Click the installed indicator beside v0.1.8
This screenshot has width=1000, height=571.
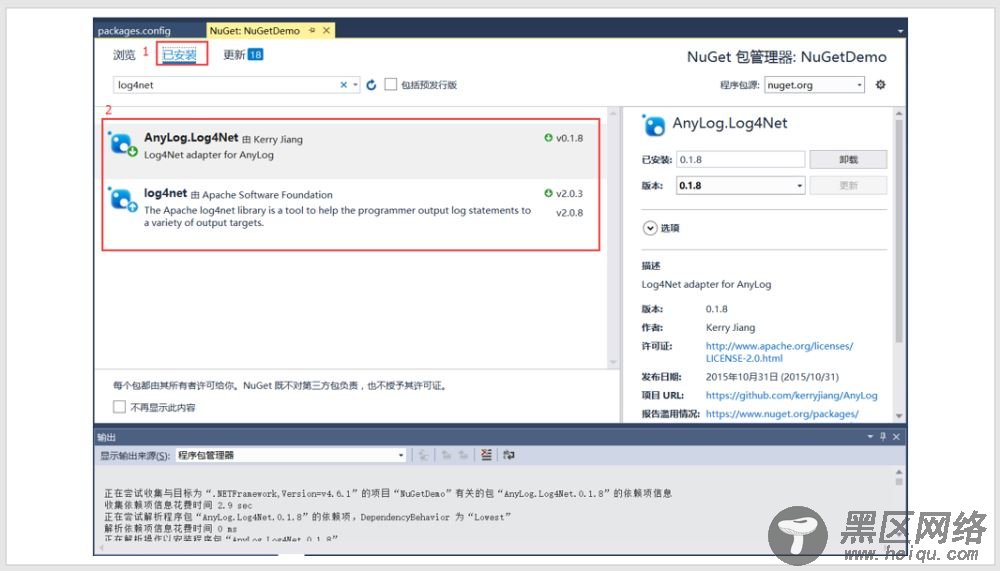(x=548, y=138)
